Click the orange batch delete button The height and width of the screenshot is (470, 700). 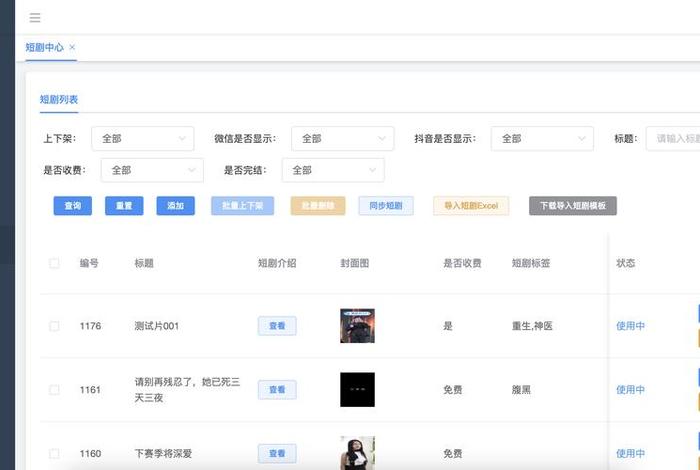point(318,206)
